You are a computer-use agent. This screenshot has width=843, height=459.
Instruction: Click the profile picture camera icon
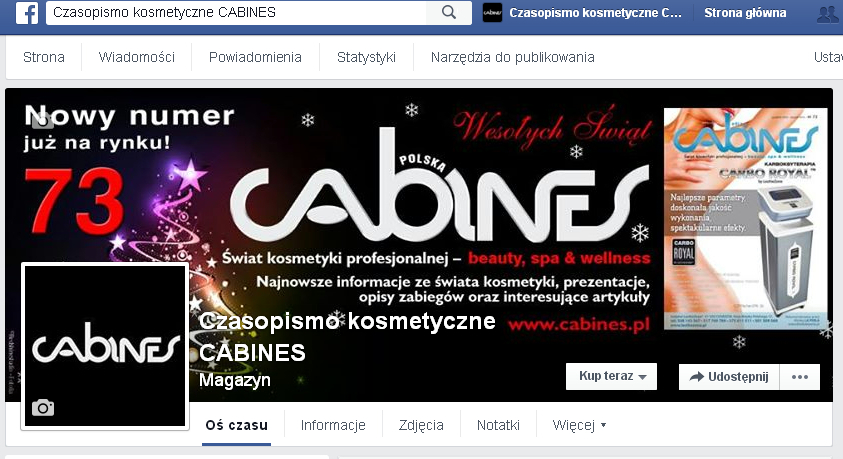coord(43,408)
